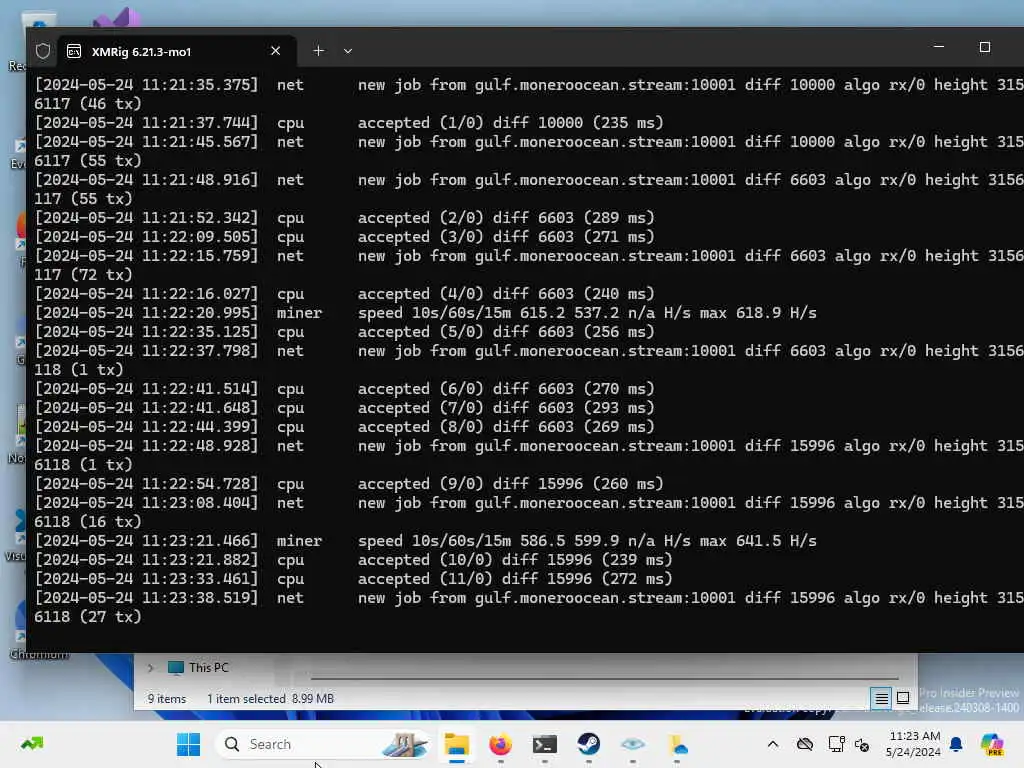Screen dimensions: 1024x768
Task: Open the Widgets stock icon on taskbar
Action: 32,744
